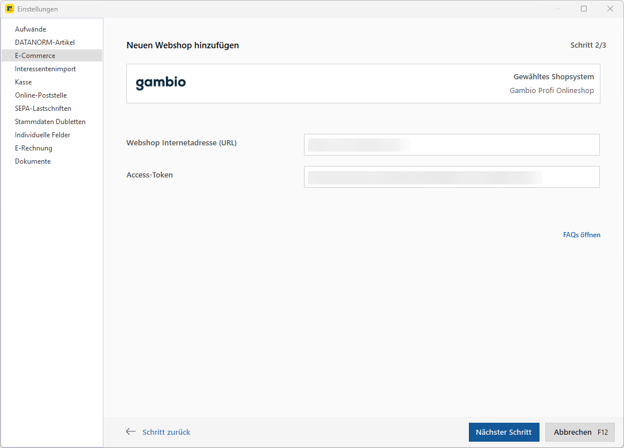Focus the Access-Token input field
This screenshot has width=624, height=448.
451,177
